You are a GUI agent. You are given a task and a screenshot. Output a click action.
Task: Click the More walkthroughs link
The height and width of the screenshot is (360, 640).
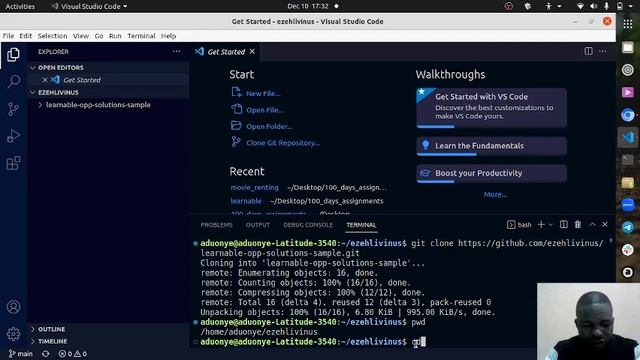495,195
